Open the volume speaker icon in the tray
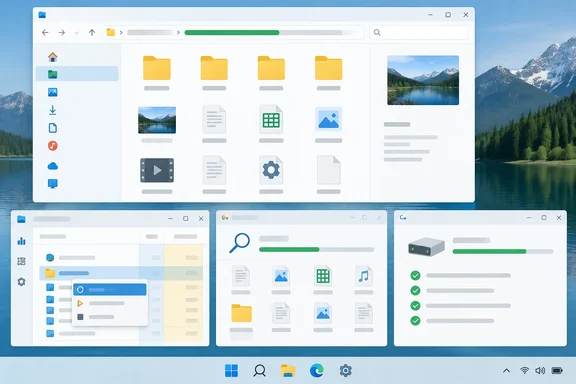 pos(540,370)
